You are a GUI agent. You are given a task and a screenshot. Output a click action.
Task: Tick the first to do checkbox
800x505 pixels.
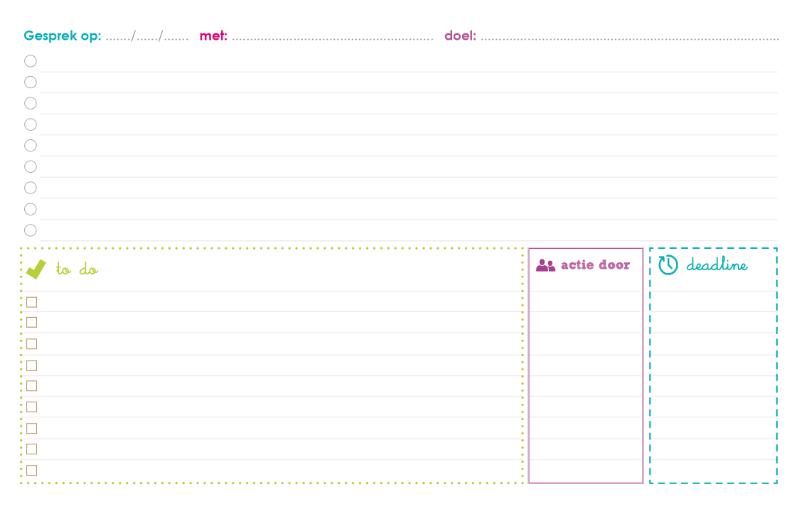(32, 302)
